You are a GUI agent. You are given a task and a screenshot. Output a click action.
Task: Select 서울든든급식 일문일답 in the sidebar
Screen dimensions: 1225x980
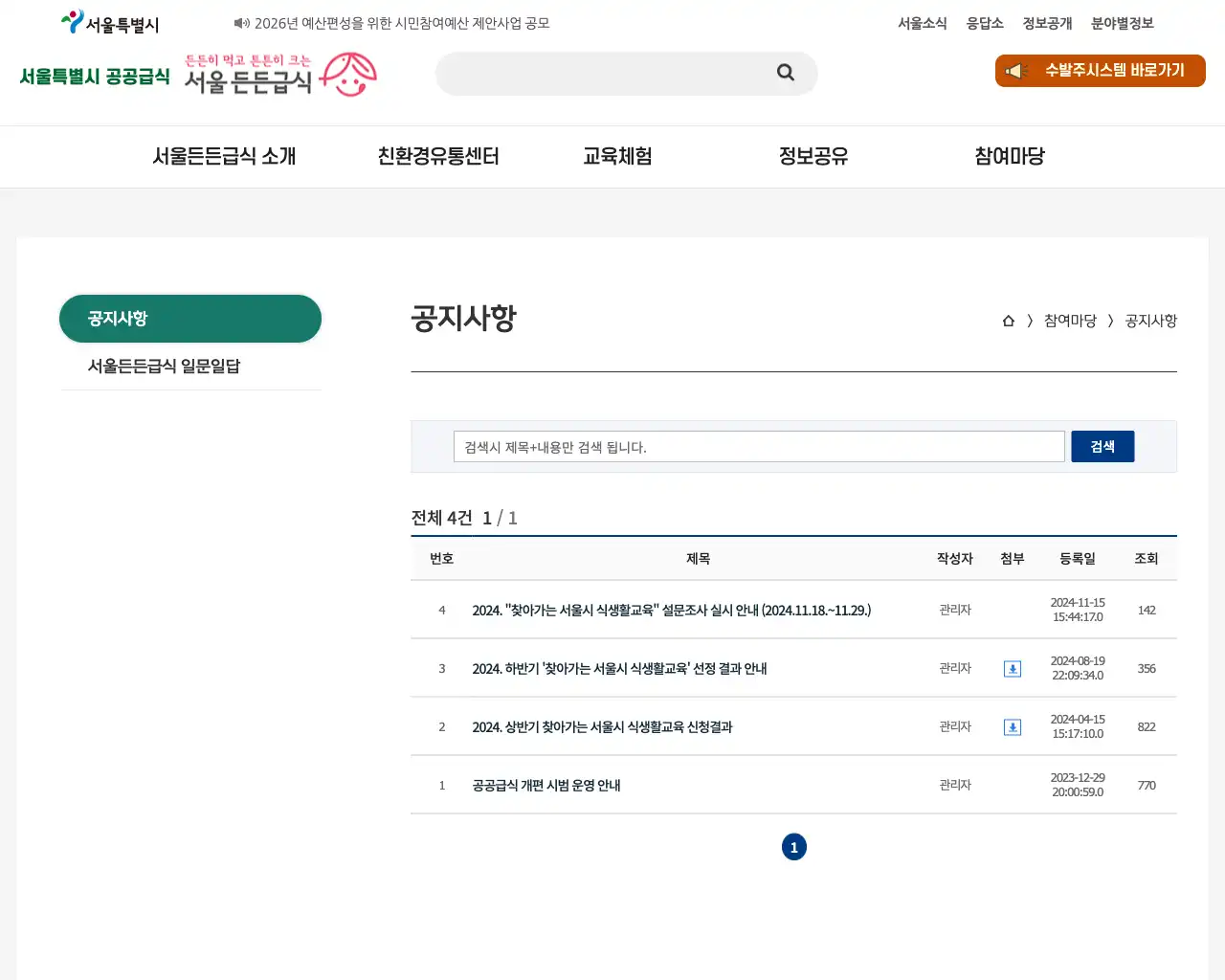coord(164,366)
